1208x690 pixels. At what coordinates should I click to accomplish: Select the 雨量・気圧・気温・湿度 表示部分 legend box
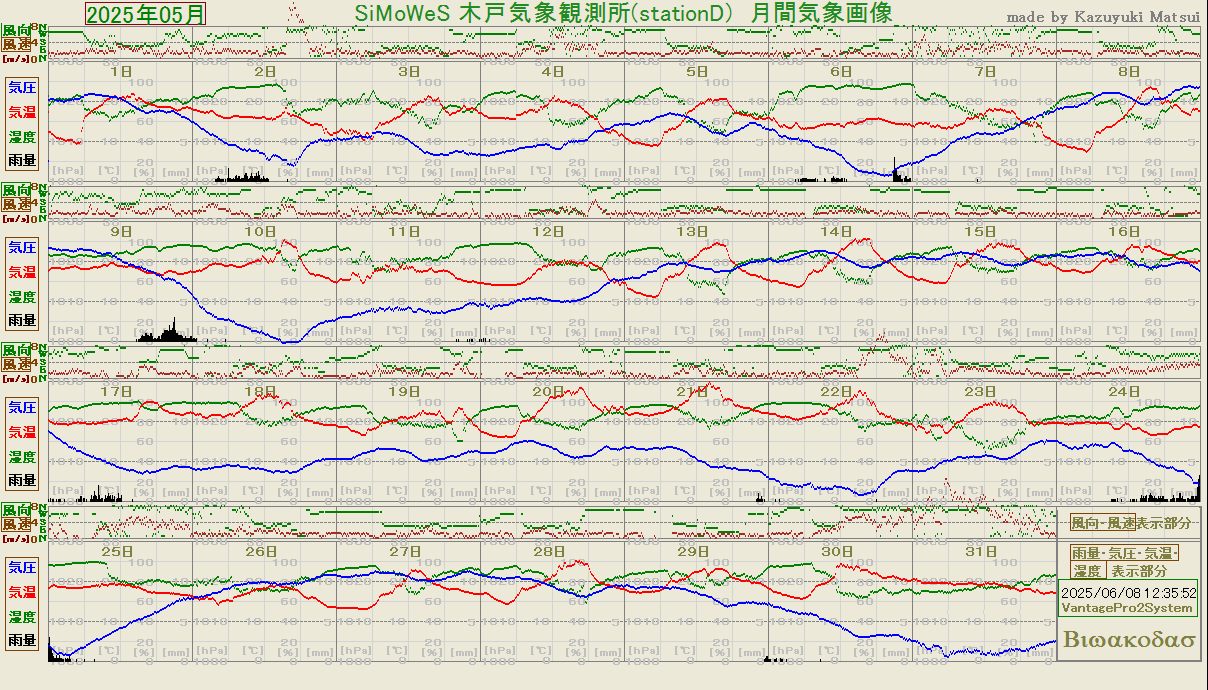pos(1125,562)
